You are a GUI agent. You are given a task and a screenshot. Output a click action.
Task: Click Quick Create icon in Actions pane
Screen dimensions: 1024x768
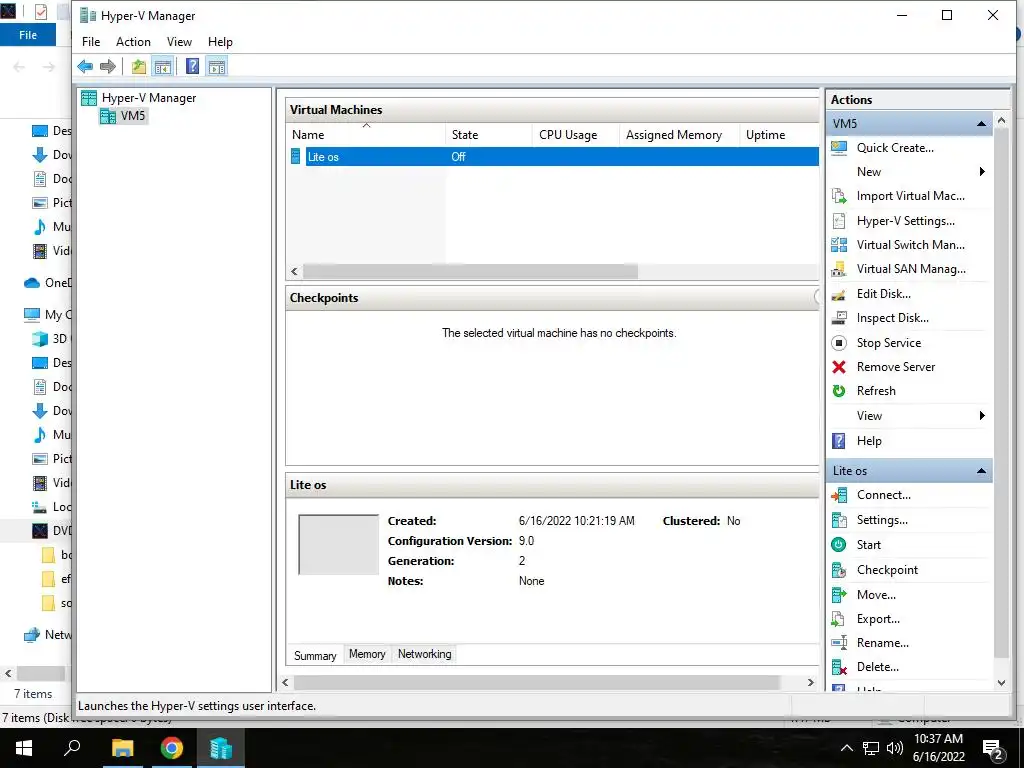839,148
